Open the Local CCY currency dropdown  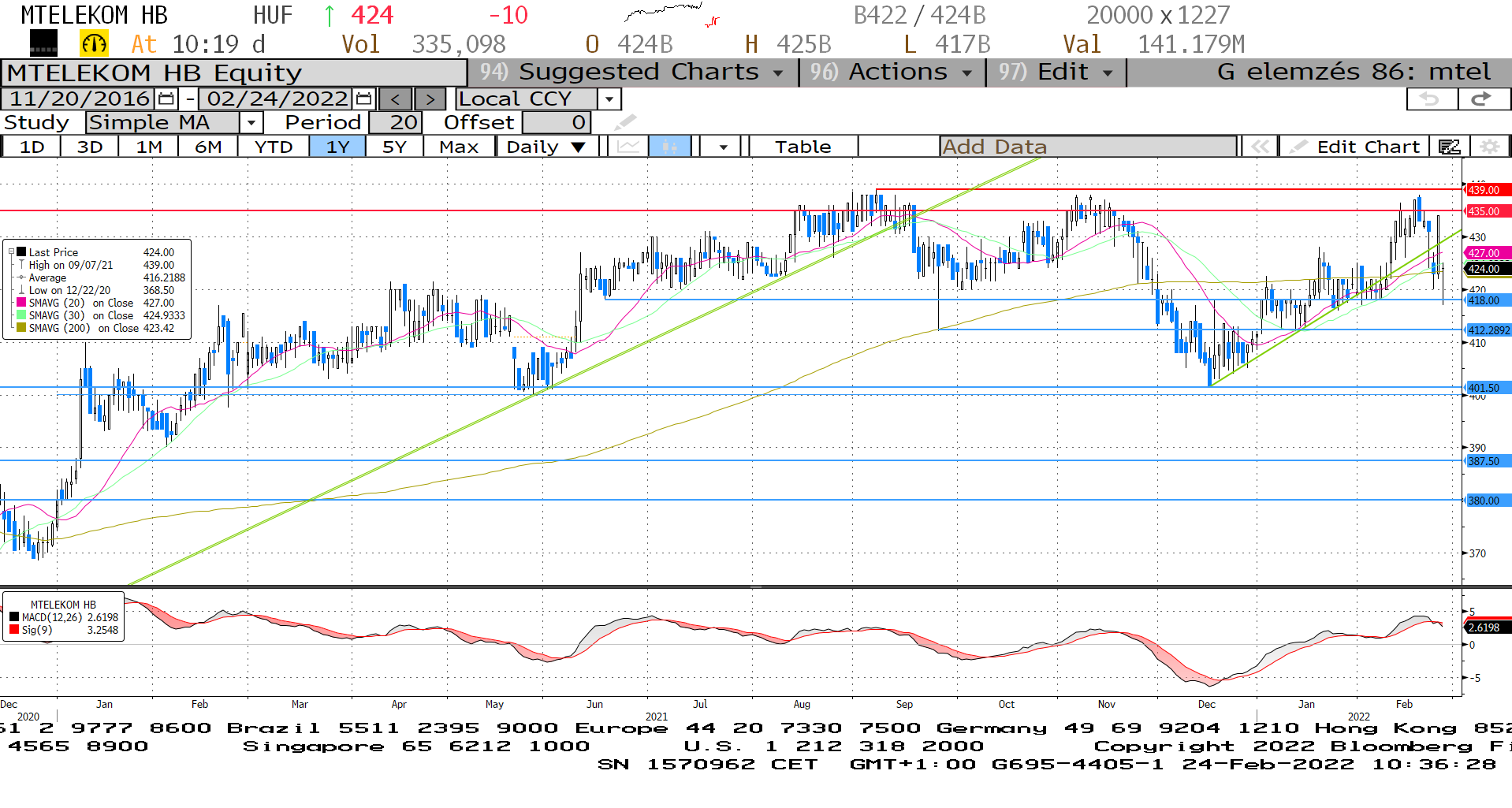click(x=609, y=99)
